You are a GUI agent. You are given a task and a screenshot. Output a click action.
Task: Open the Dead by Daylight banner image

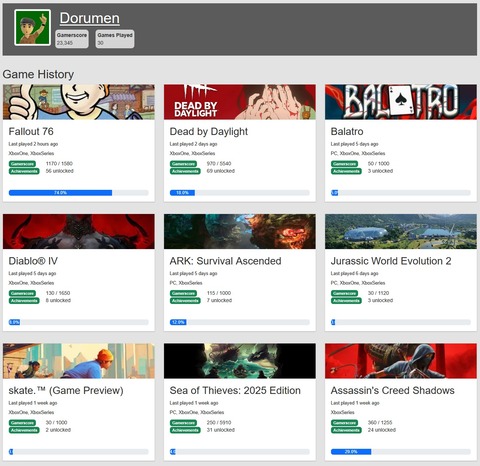click(240, 102)
